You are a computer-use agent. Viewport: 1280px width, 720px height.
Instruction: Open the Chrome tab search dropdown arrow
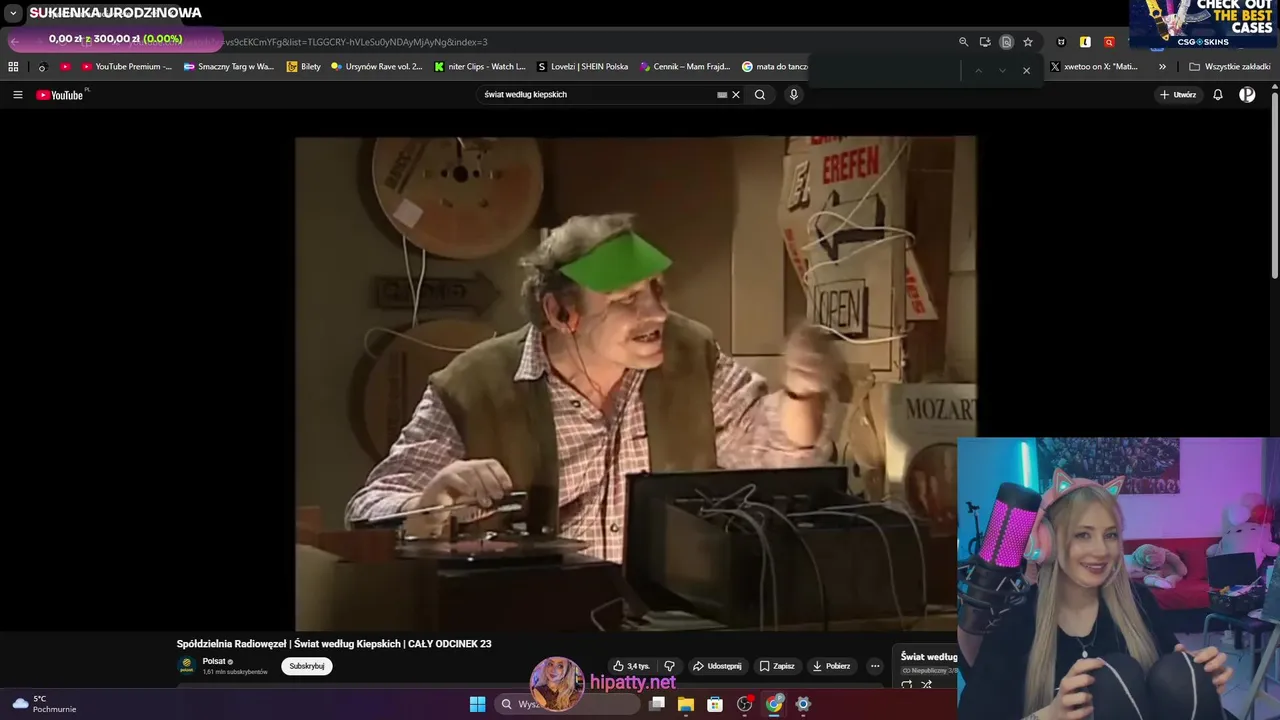[x=13, y=13]
